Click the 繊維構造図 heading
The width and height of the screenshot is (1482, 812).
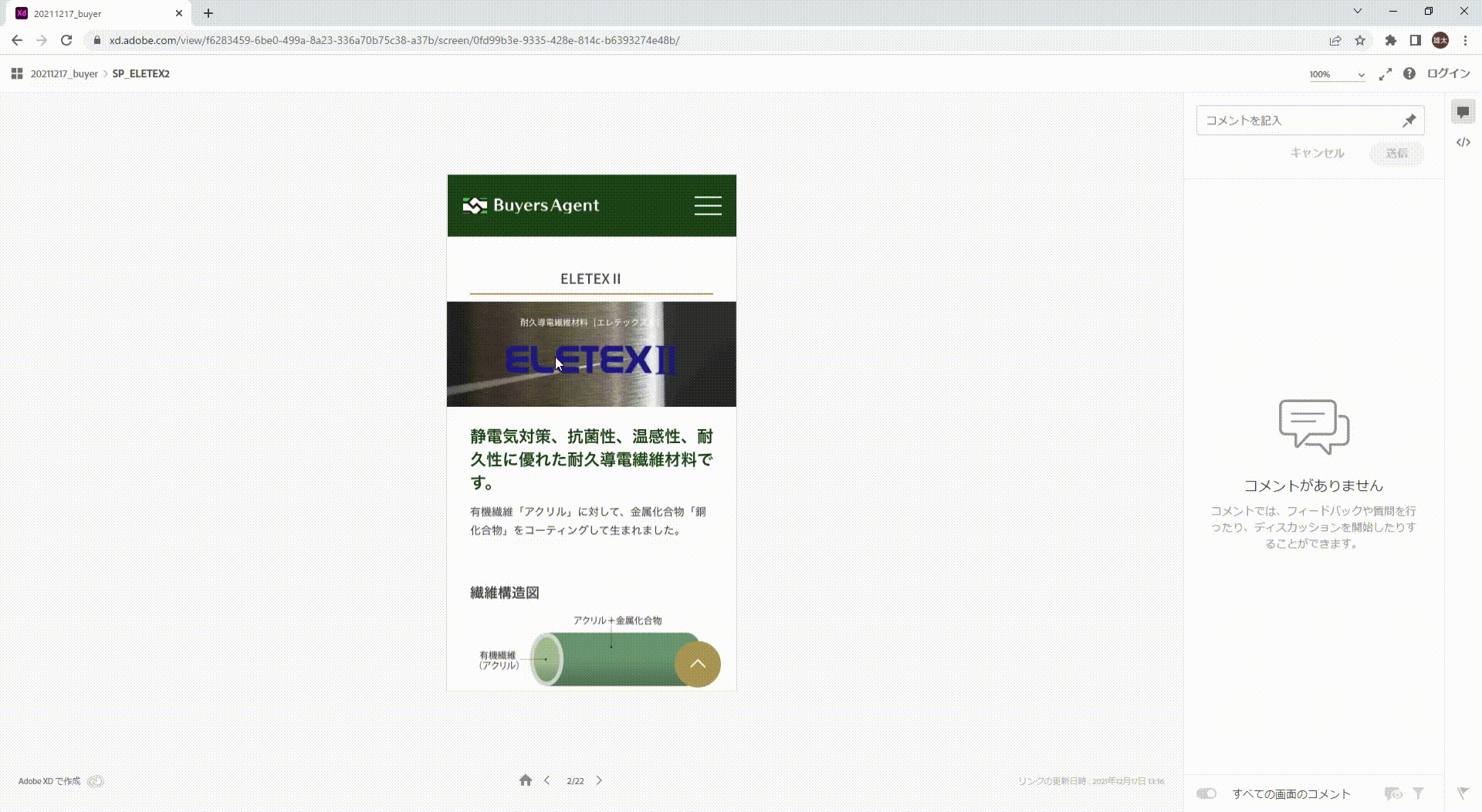[x=505, y=593]
